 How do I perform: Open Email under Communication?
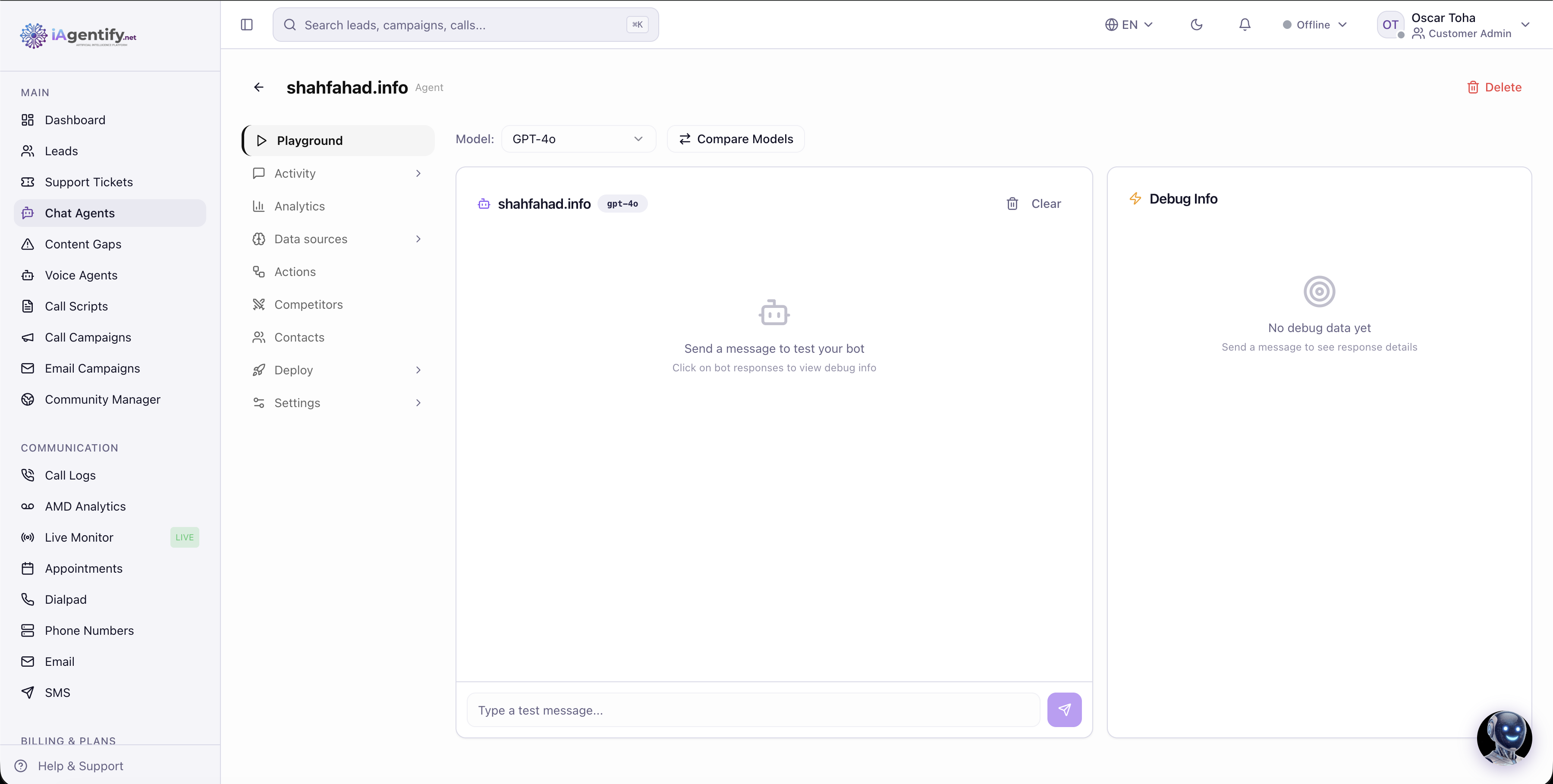click(110, 662)
